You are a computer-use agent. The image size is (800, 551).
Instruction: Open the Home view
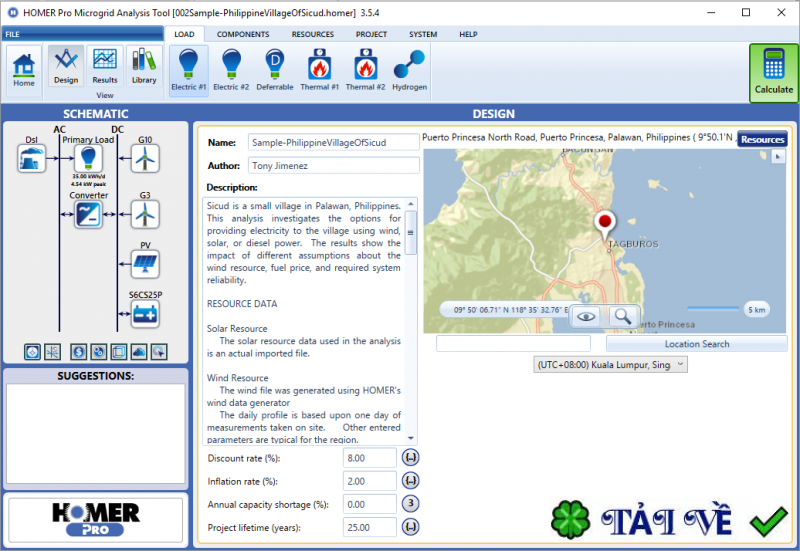(x=24, y=71)
